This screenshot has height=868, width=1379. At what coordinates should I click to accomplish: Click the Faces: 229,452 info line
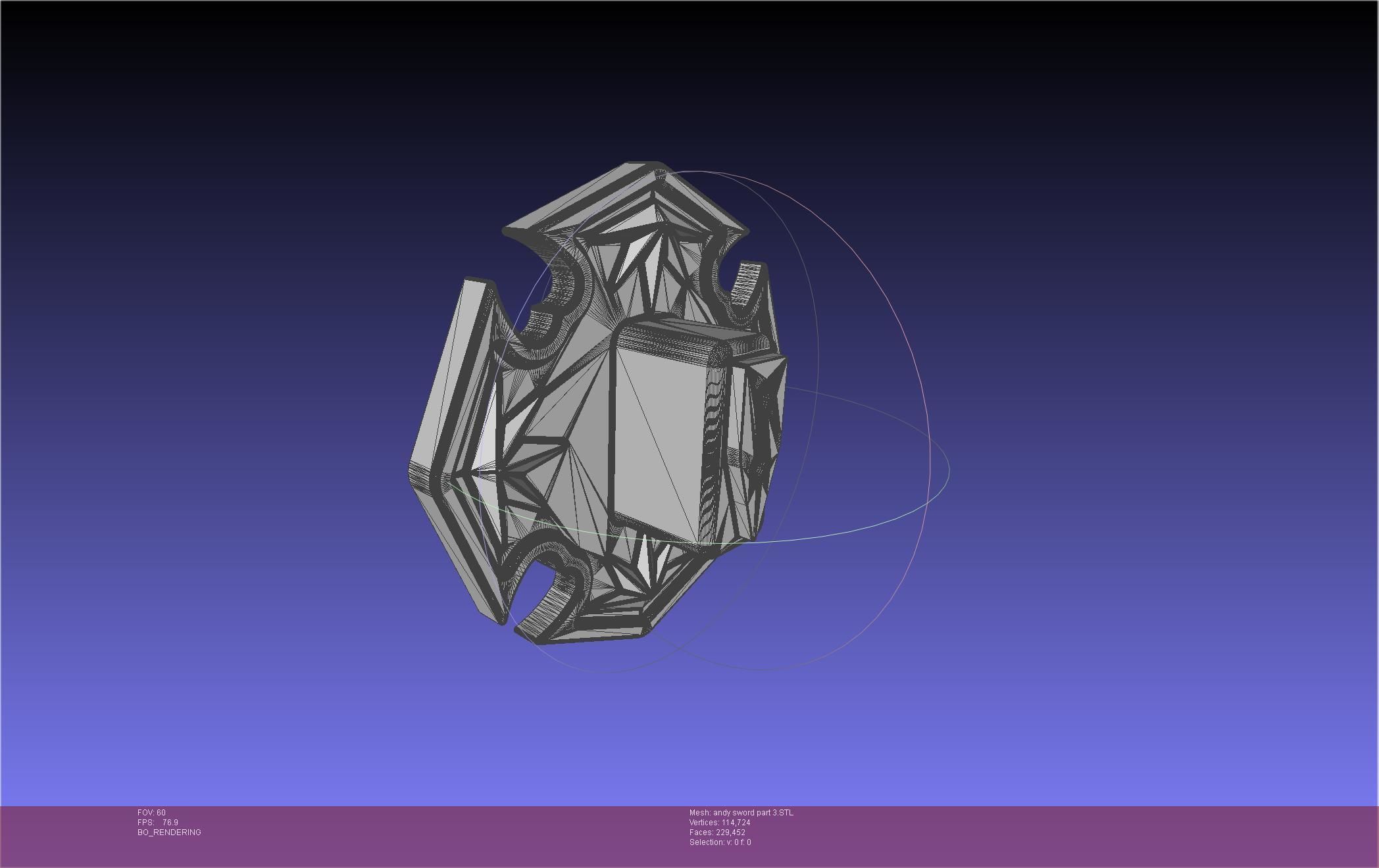pos(717,832)
